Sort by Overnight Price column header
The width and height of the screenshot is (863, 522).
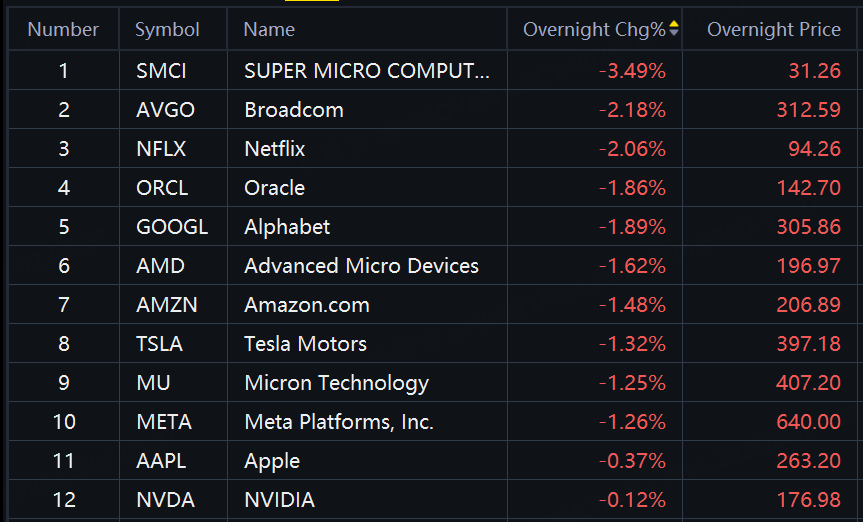coord(773,30)
